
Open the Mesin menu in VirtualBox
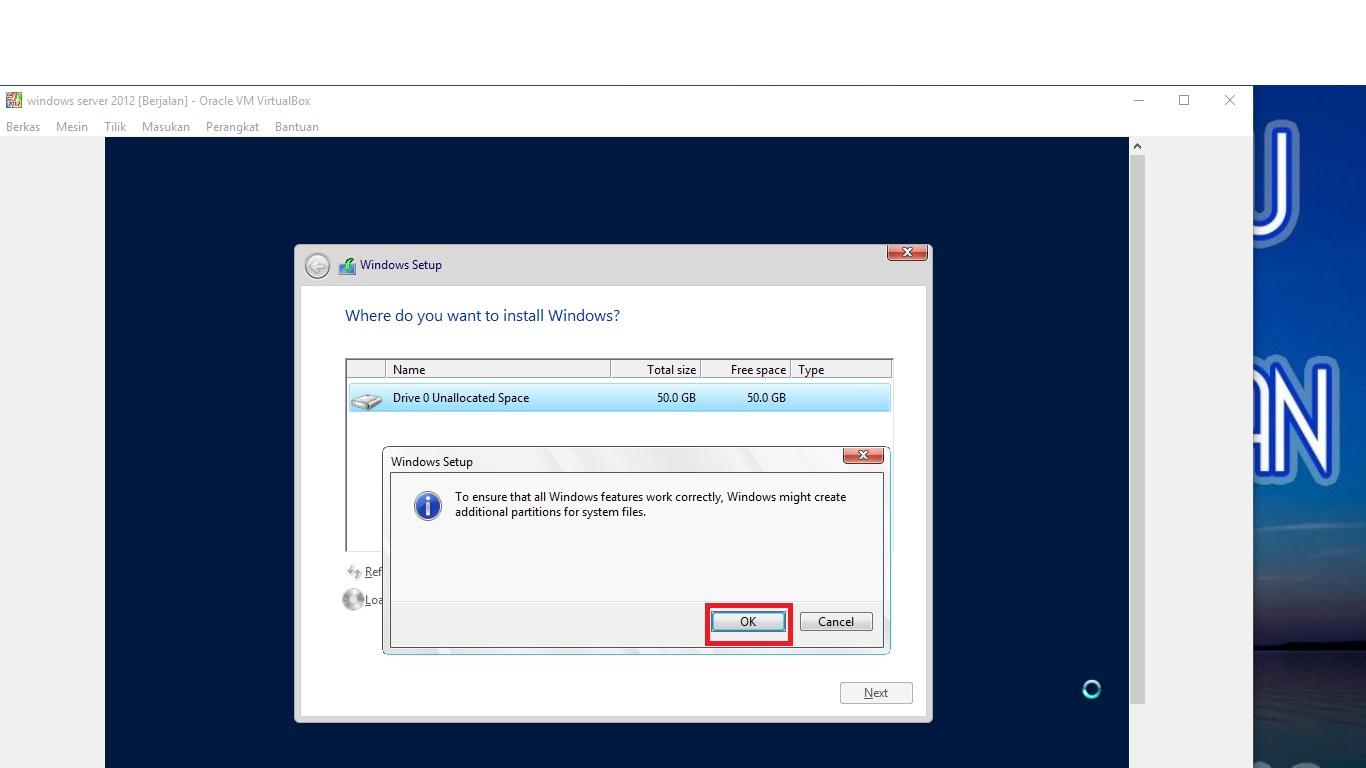(72, 127)
